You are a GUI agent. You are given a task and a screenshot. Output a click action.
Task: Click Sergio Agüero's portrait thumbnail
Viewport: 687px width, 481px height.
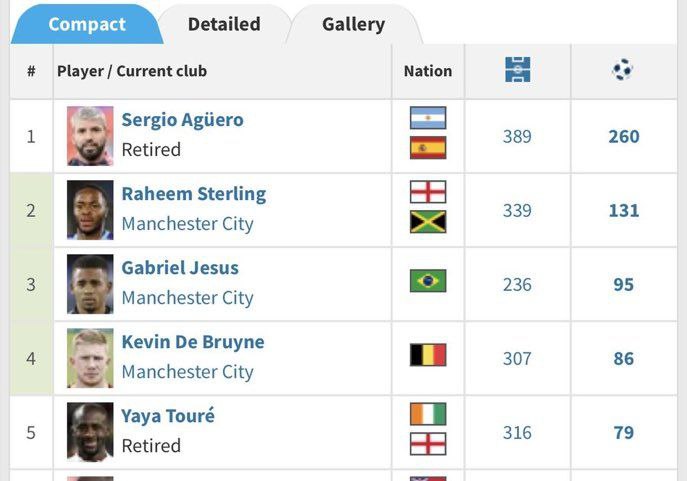[90, 136]
